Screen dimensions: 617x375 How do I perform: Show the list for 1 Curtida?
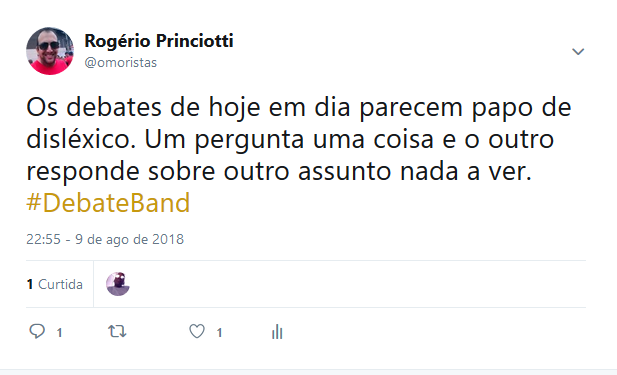[x=55, y=284]
